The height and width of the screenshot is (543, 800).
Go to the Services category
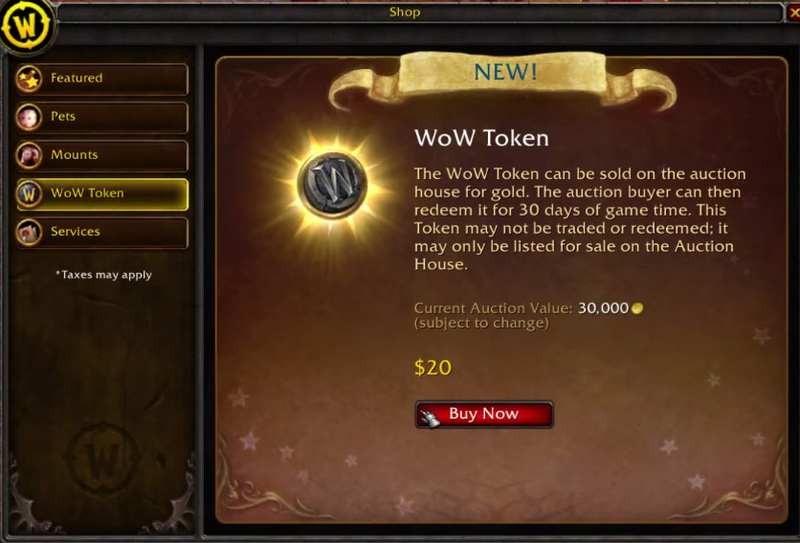[102, 232]
